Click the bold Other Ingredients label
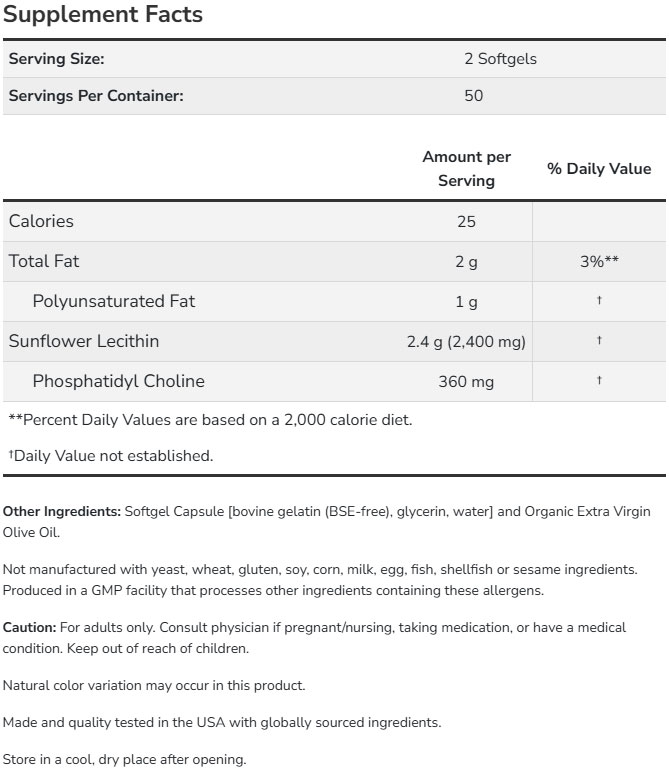Image resolution: width=669 pixels, height=773 pixels. pyautogui.click(x=62, y=511)
